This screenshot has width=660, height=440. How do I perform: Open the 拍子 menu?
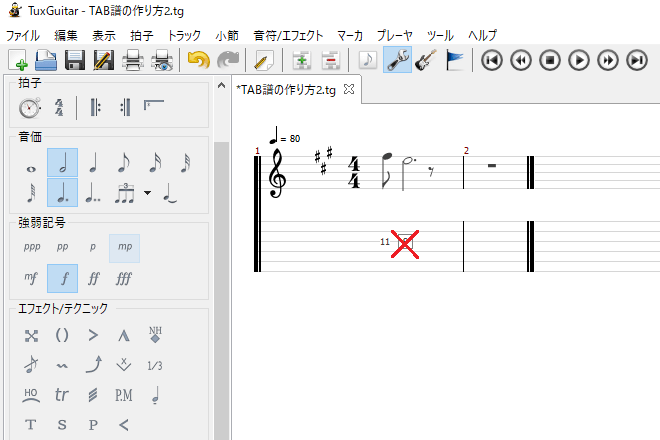click(142, 35)
